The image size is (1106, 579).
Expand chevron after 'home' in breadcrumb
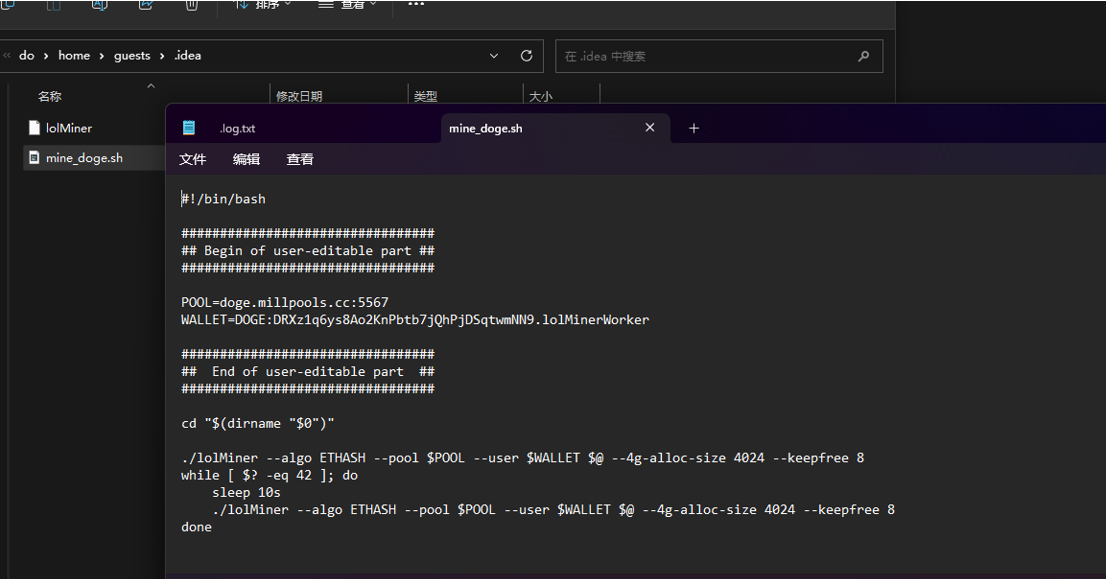click(x=102, y=56)
